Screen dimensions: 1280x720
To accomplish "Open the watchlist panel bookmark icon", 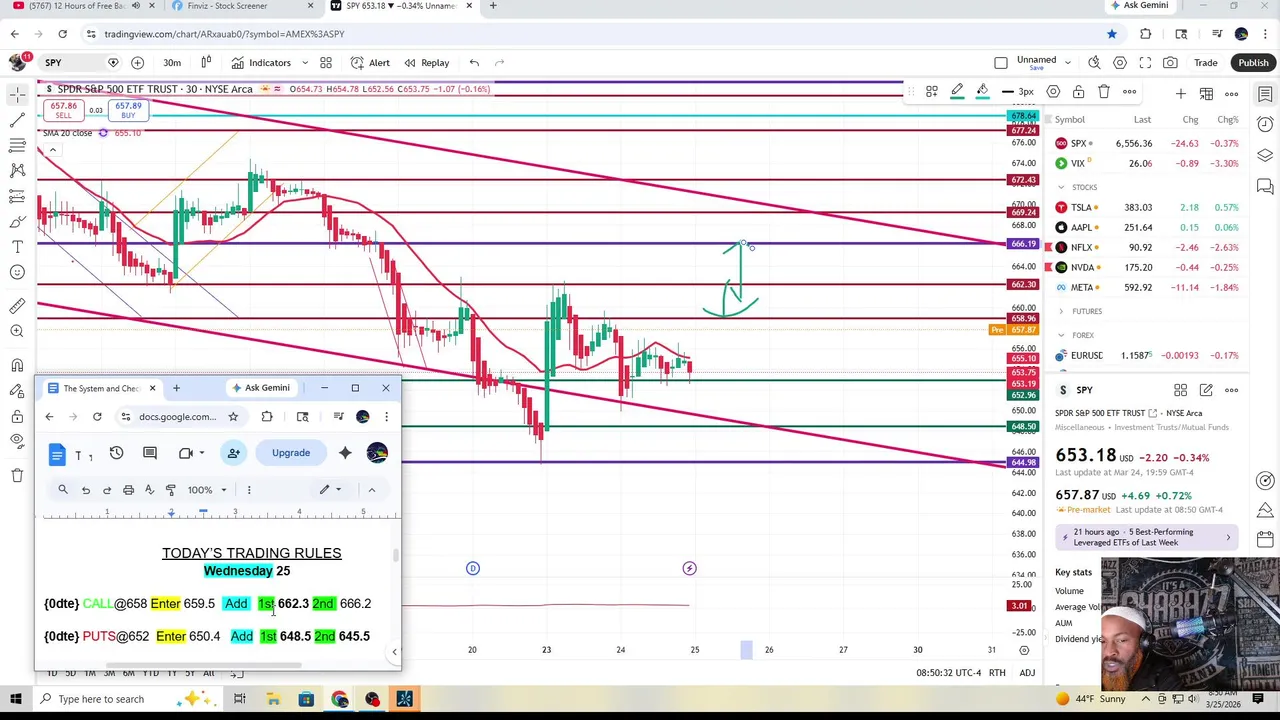I will [x=1265, y=95].
